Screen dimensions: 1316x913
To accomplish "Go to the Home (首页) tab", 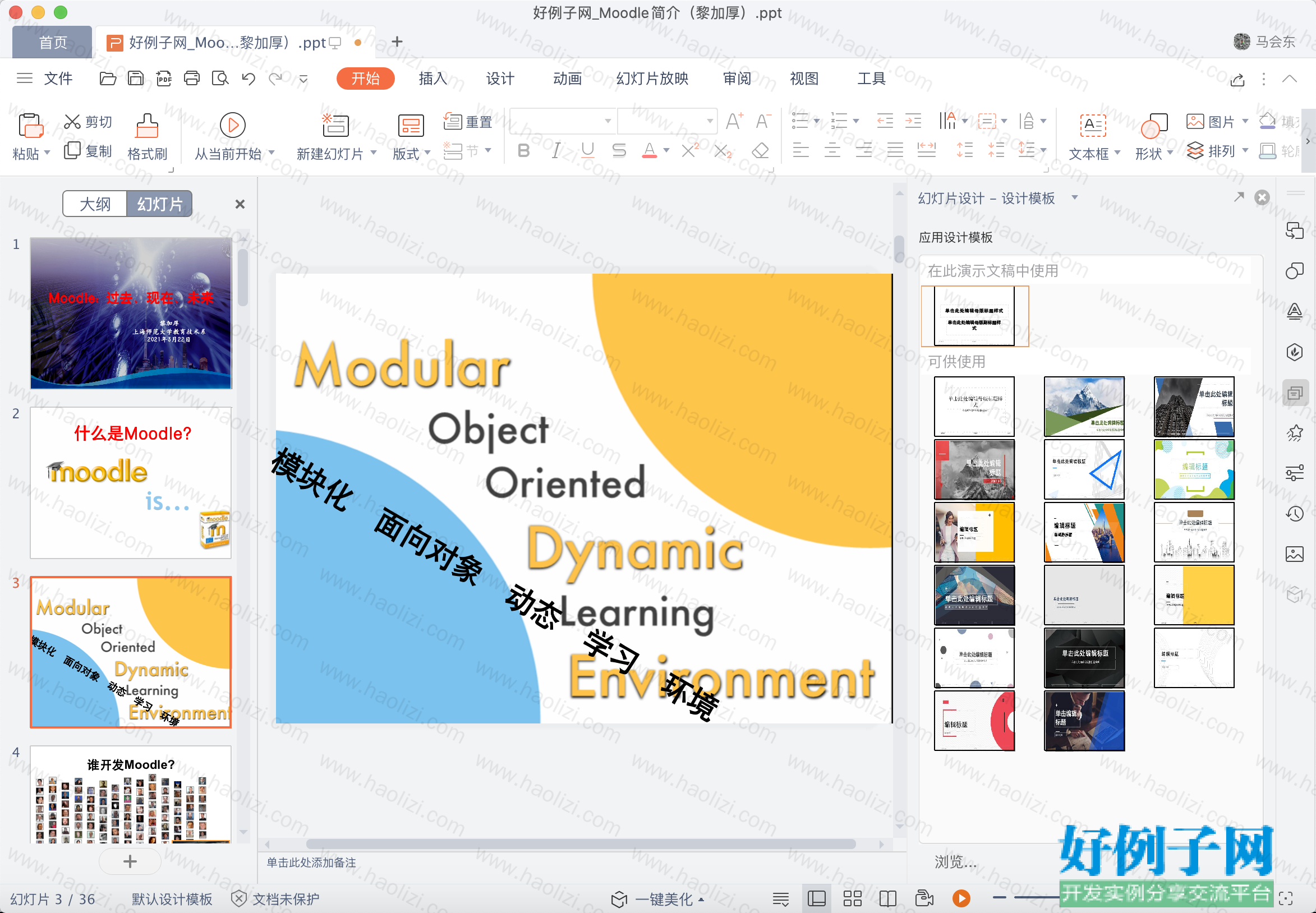I will (53, 42).
